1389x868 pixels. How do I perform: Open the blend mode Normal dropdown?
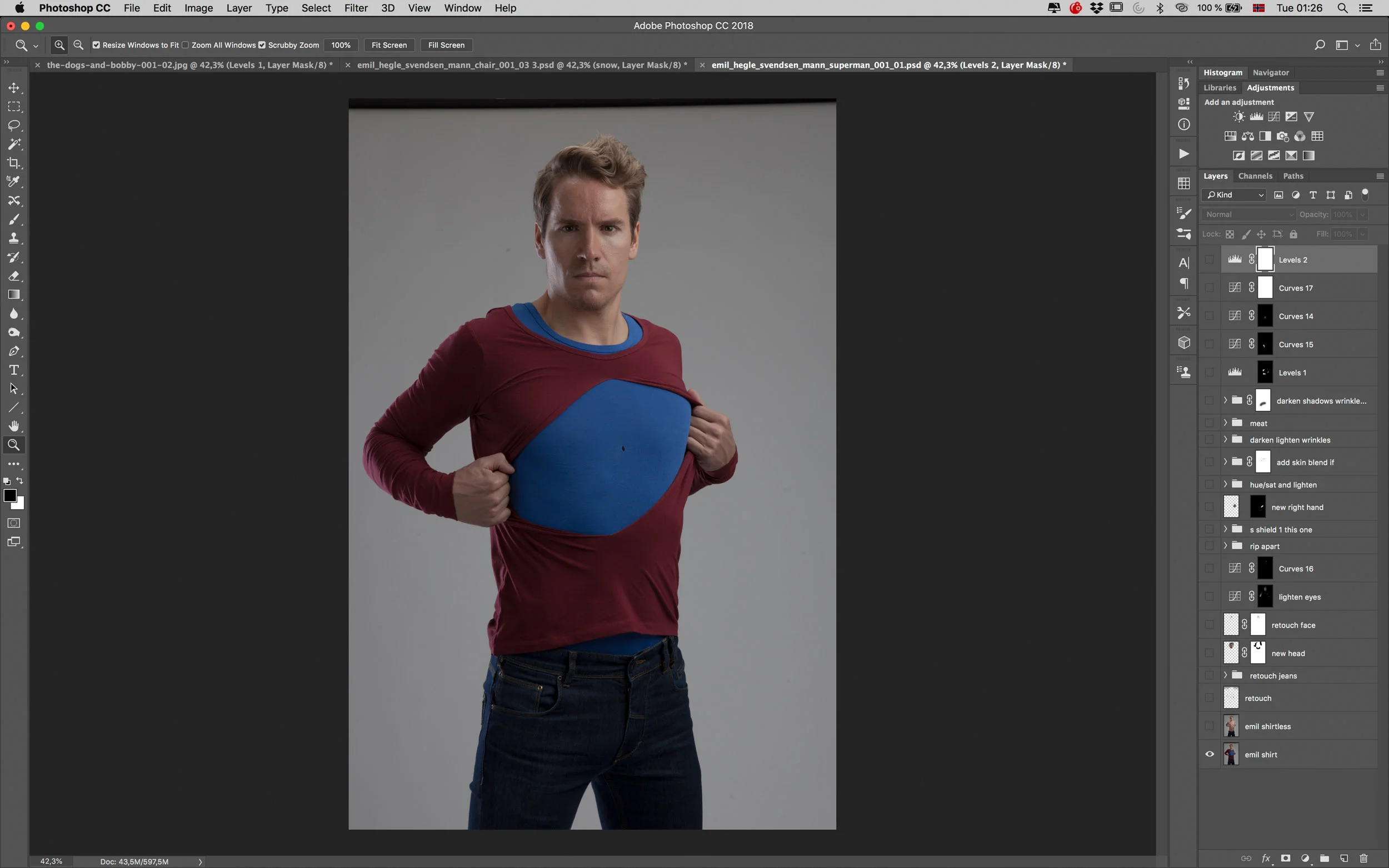click(x=1249, y=214)
